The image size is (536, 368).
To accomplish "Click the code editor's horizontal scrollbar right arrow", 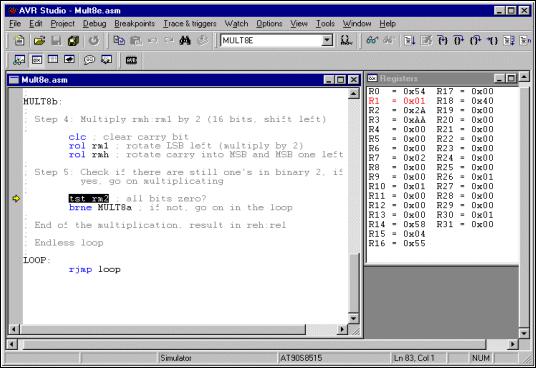I will click(342, 329).
